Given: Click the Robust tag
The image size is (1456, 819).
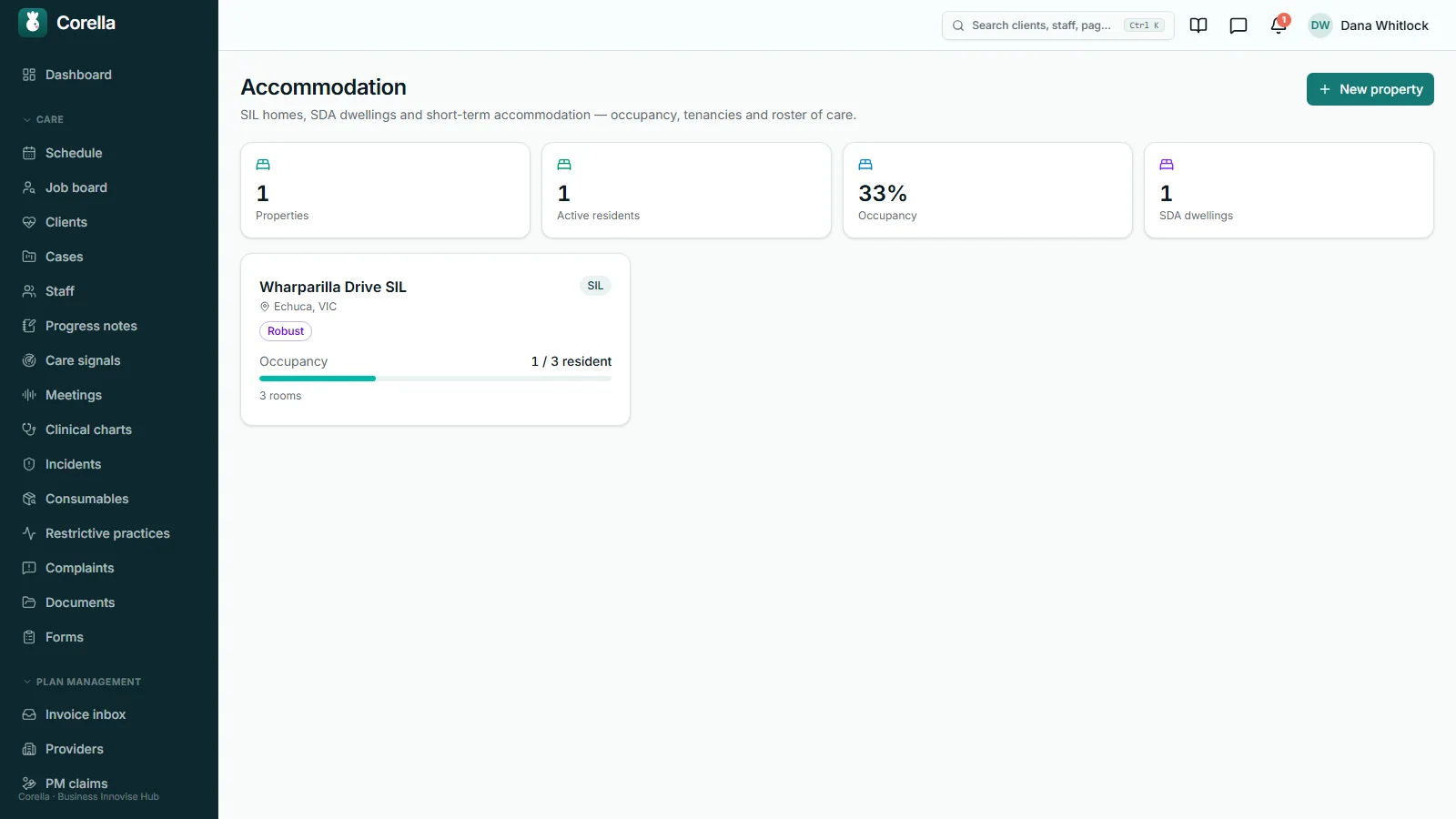Looking at the screenshot, I should 286,331.
